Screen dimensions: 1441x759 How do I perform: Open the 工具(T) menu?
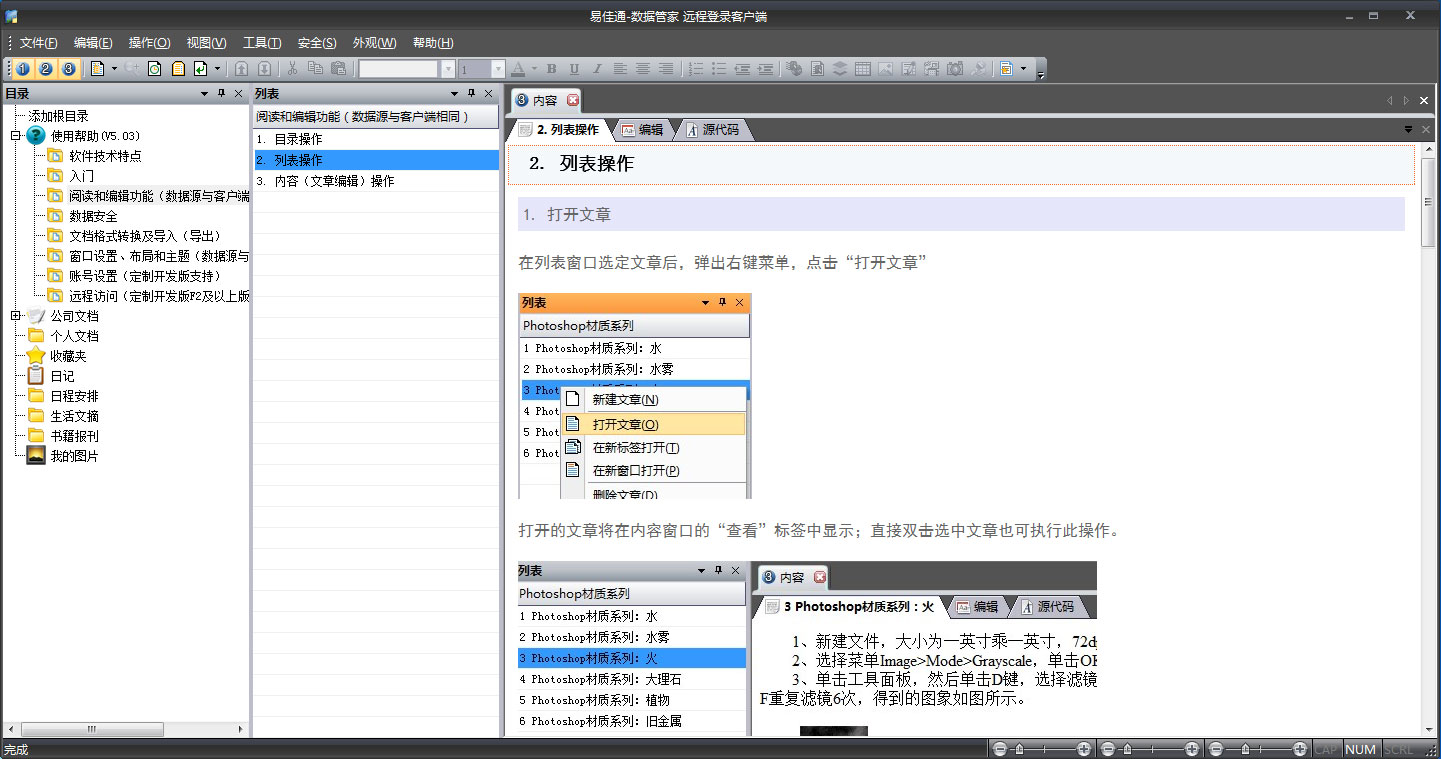pos(262,43)
